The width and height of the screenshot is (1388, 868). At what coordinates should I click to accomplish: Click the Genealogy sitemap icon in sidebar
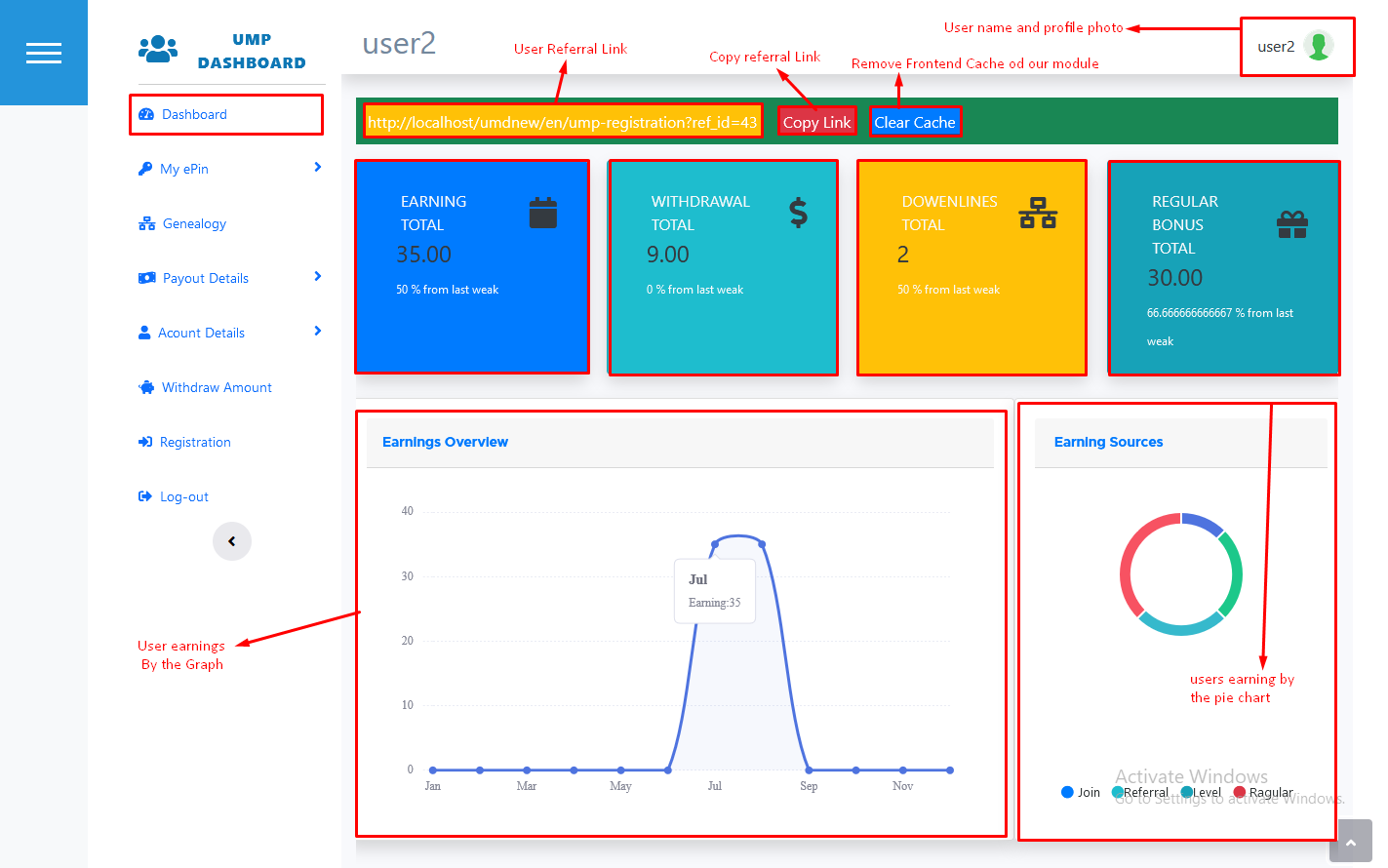click(146, 224)
